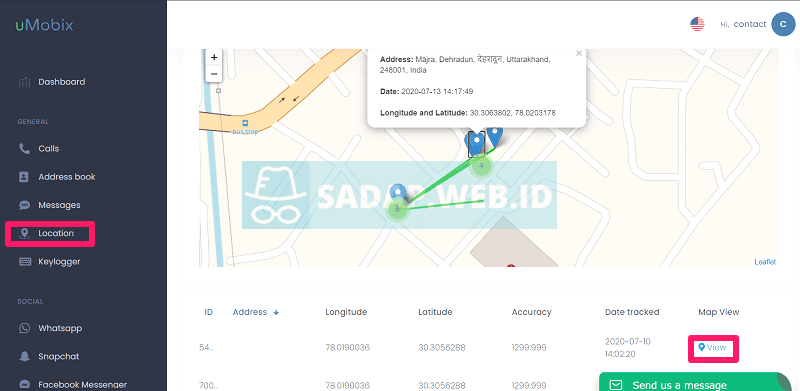Open the Calls section
Image resolution: width=800 pixels, height=391 pixels.
[48, 149]
